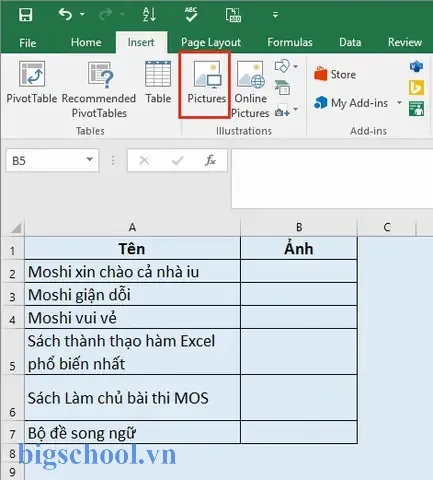Click the header cell Tên
The height and width of the screenshot is (480, 433).
click(x=132, y=249)
